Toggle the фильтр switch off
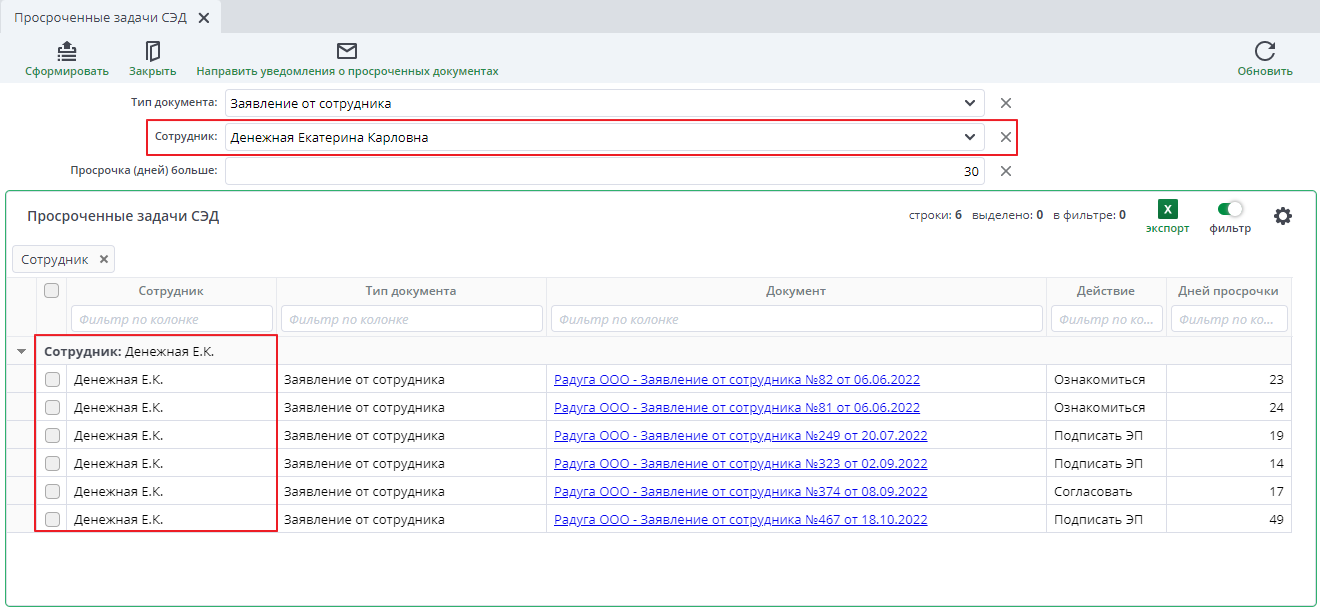 1230,209
